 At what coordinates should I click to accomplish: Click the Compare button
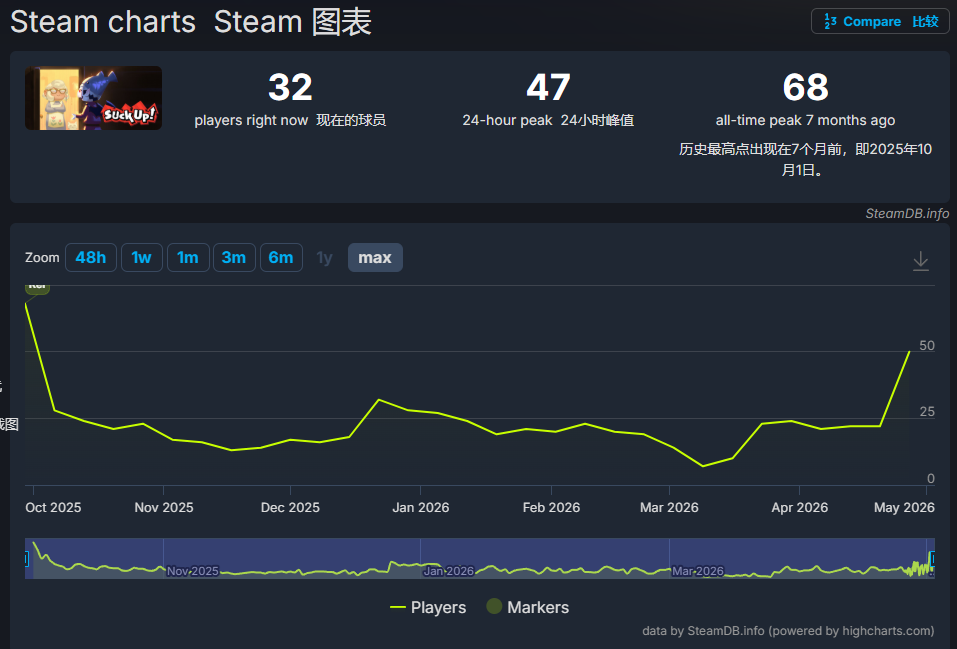pyautogui.click(x=880, y=21)
